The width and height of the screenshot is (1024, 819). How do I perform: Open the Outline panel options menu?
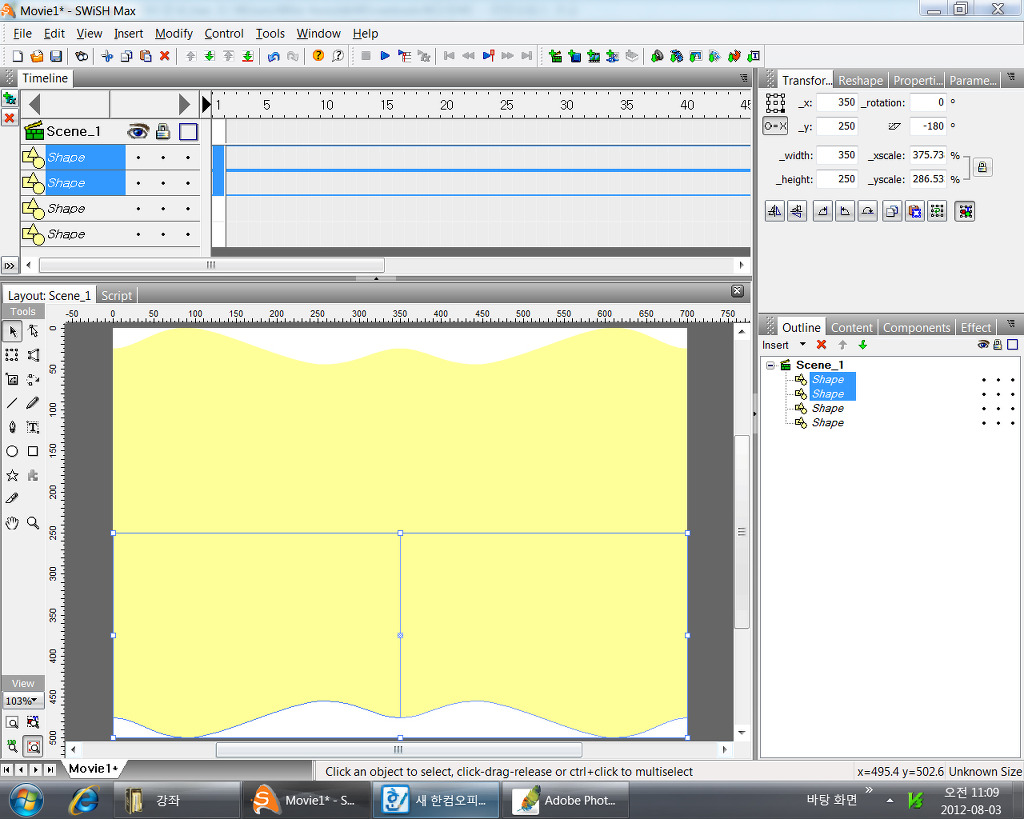(x=1012, y=324)
